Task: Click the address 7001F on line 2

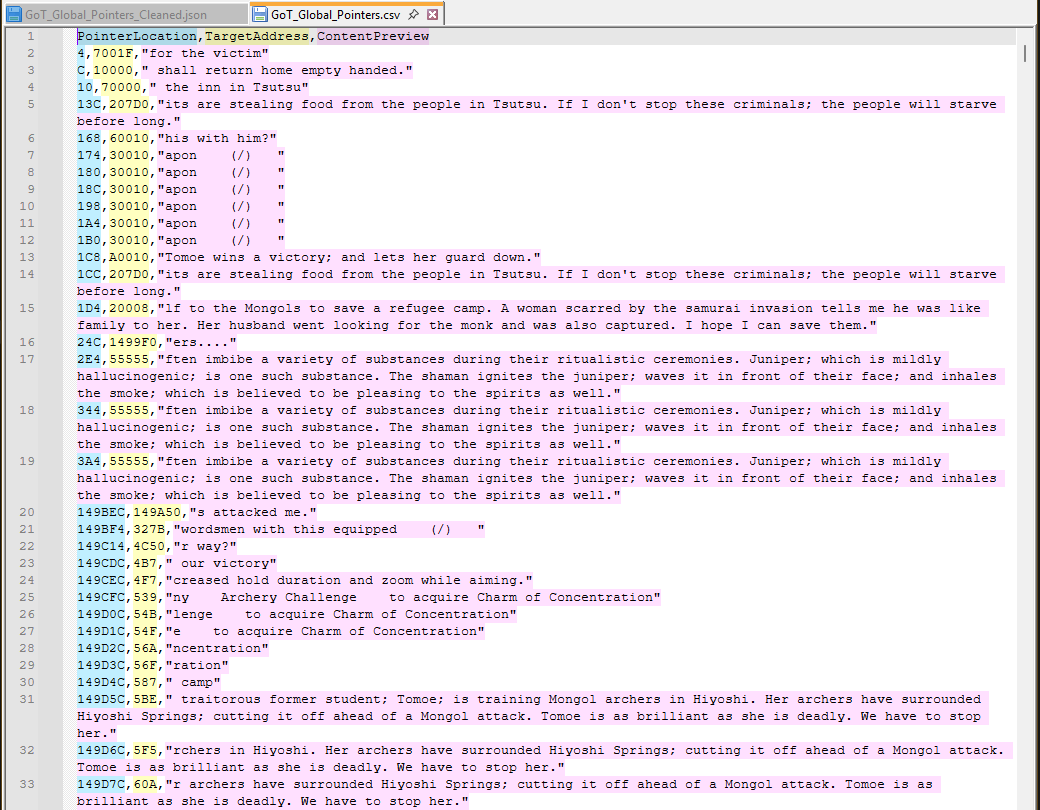Action: (113, 53)
